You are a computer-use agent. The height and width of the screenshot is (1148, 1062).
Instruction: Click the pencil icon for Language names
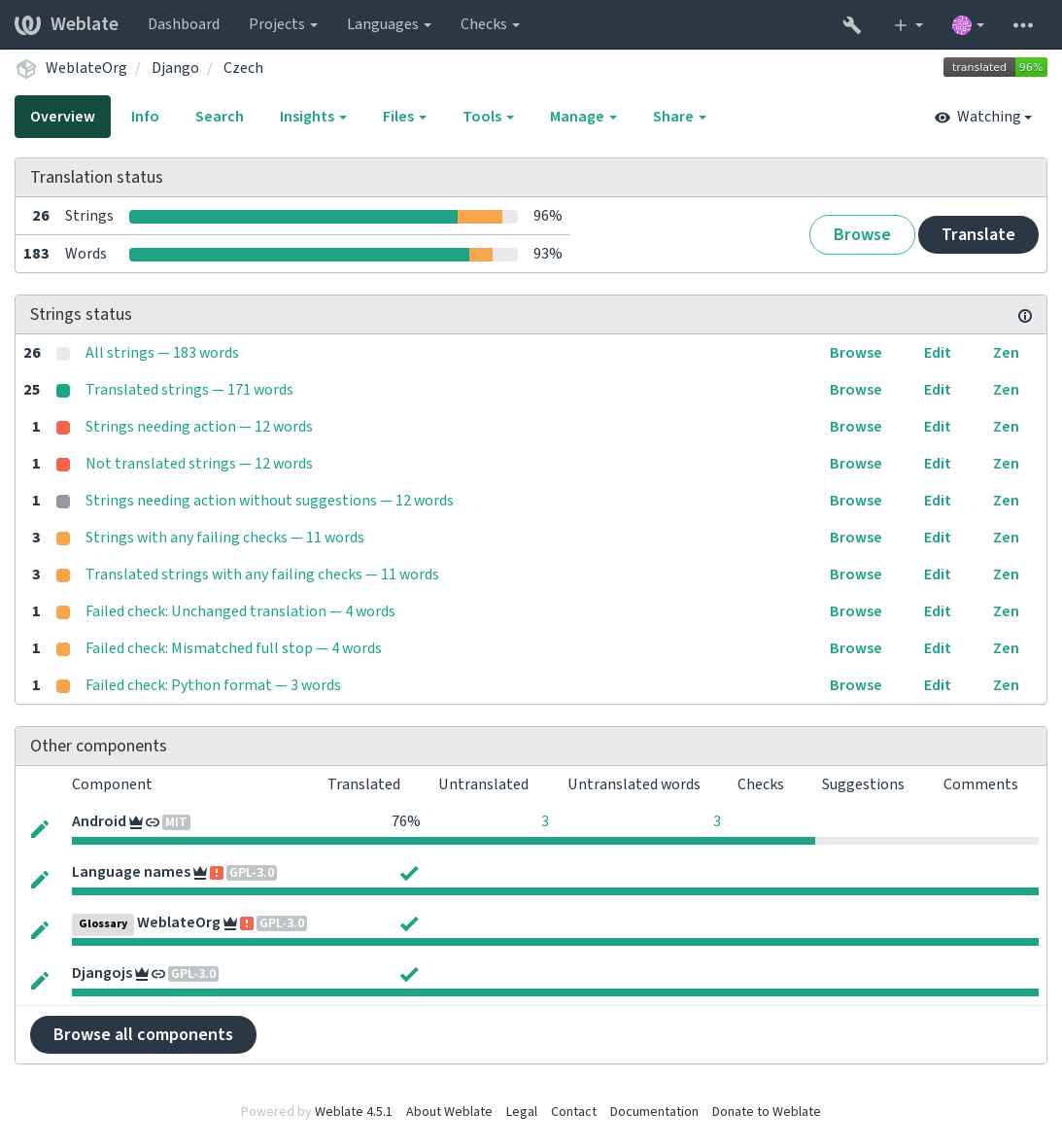click(x=40, y=880)
